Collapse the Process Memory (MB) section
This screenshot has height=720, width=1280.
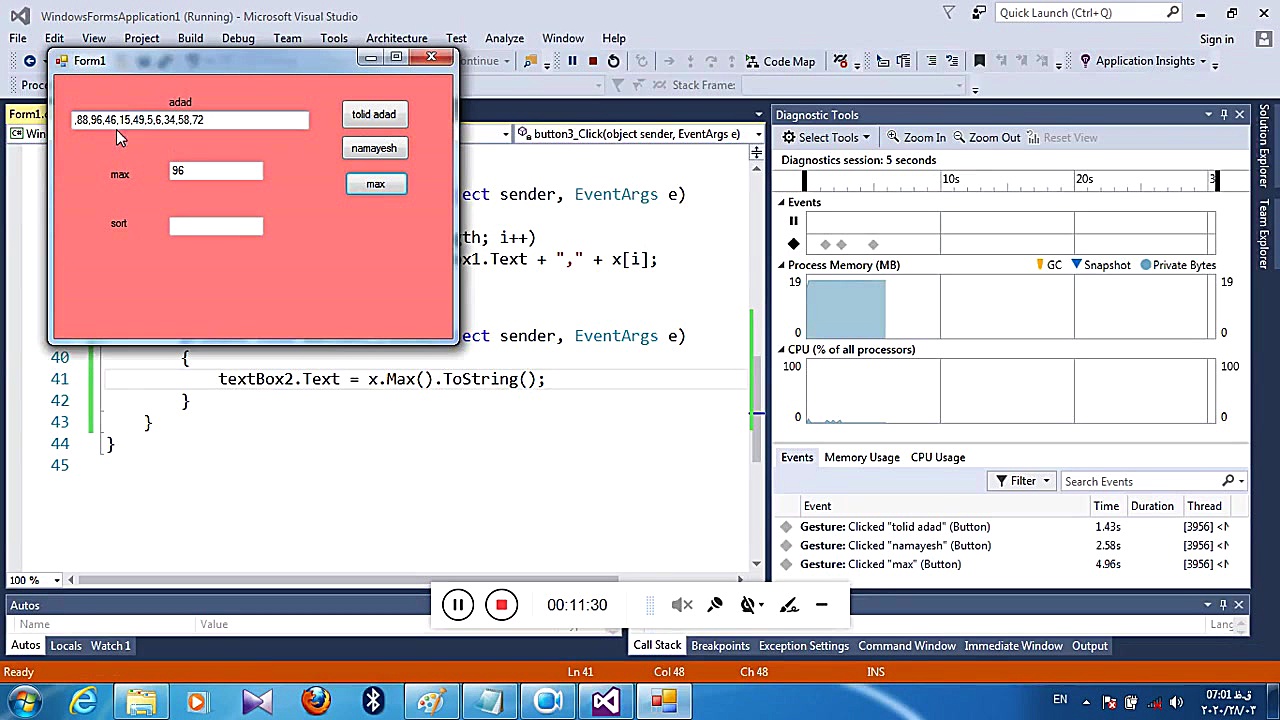(782, 266)
